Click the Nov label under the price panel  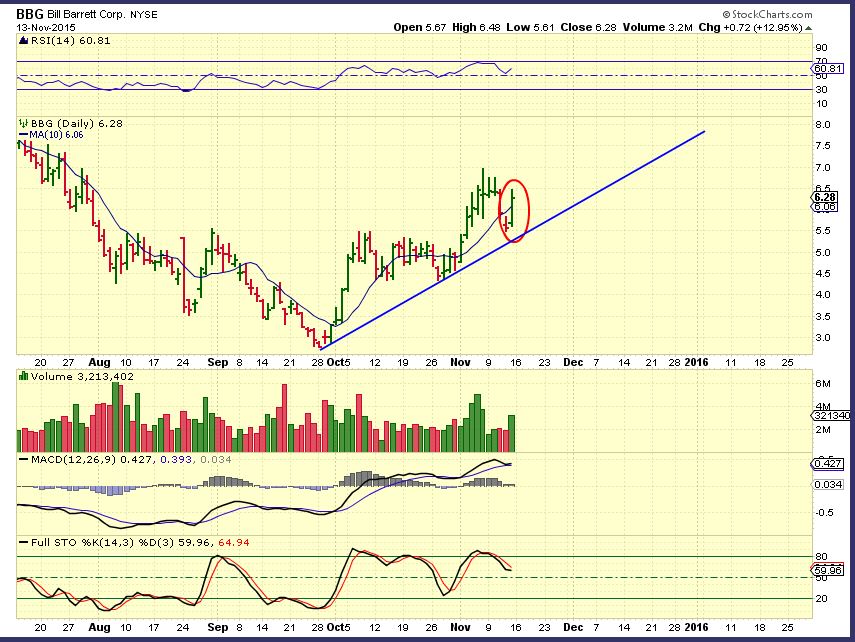click(460, 362)
